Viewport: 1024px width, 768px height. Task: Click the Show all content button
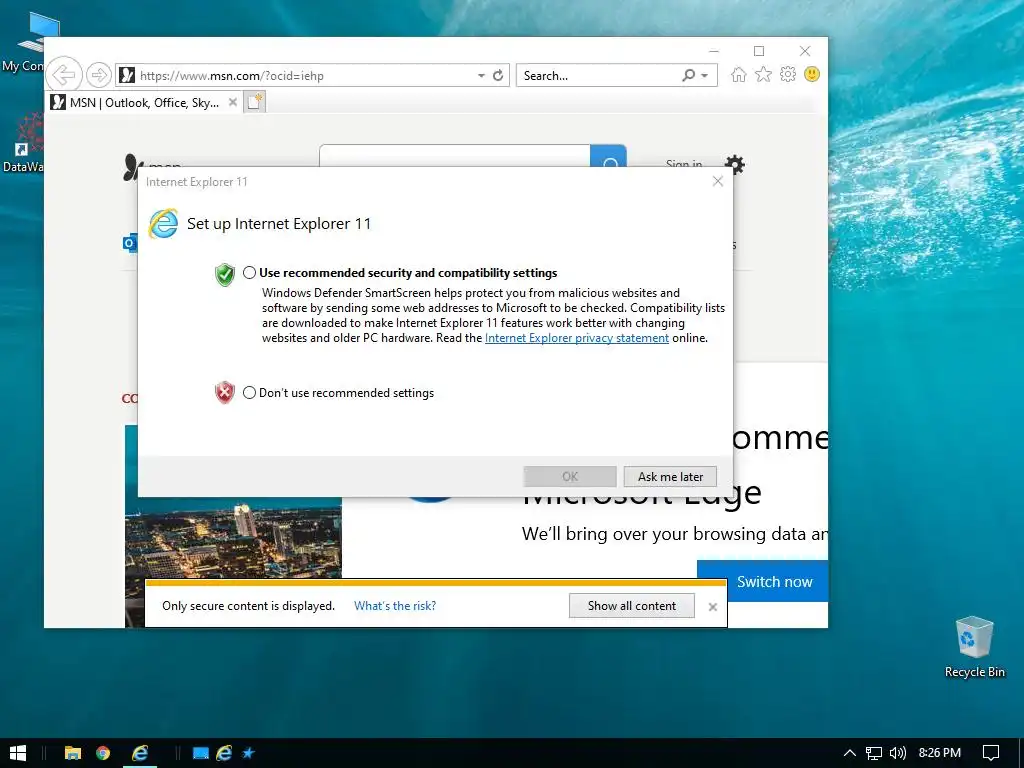pyautogui.click(x=632, y=605)
